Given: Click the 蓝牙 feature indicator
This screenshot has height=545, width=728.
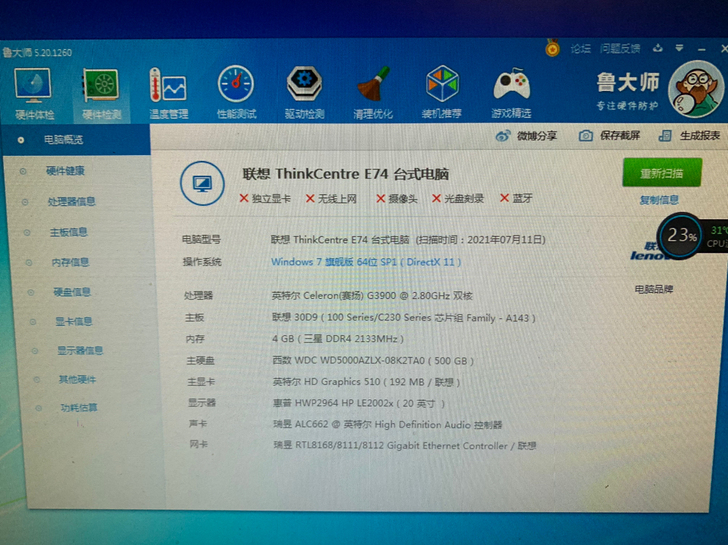Looking at the screenshot, I should [x=516, y=198].
